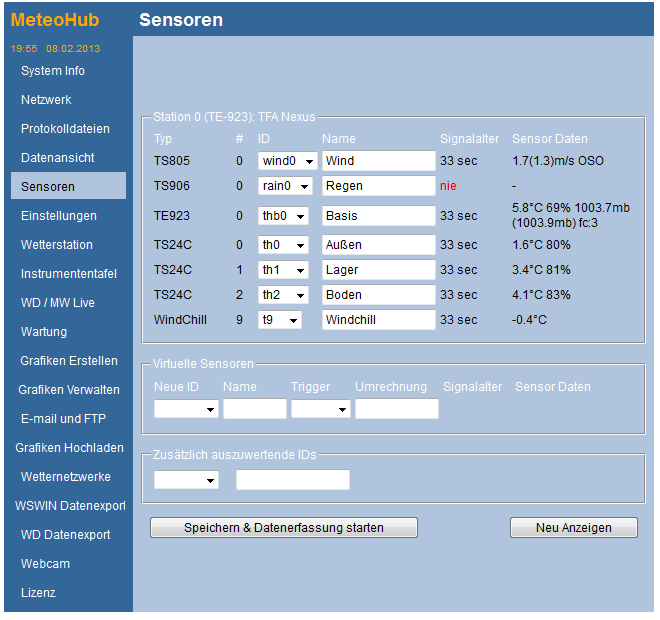This screenshot has width=660, height=620.
Task: Focus the Außen name input field
Action: pos(378,245)
